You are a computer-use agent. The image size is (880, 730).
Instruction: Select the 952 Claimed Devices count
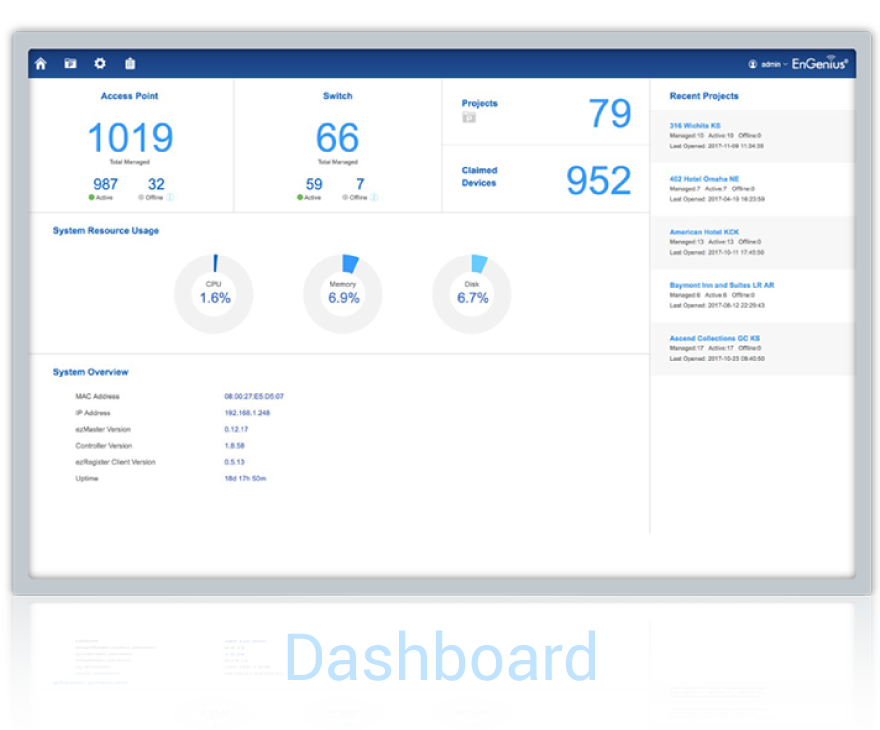pos(598,181)
